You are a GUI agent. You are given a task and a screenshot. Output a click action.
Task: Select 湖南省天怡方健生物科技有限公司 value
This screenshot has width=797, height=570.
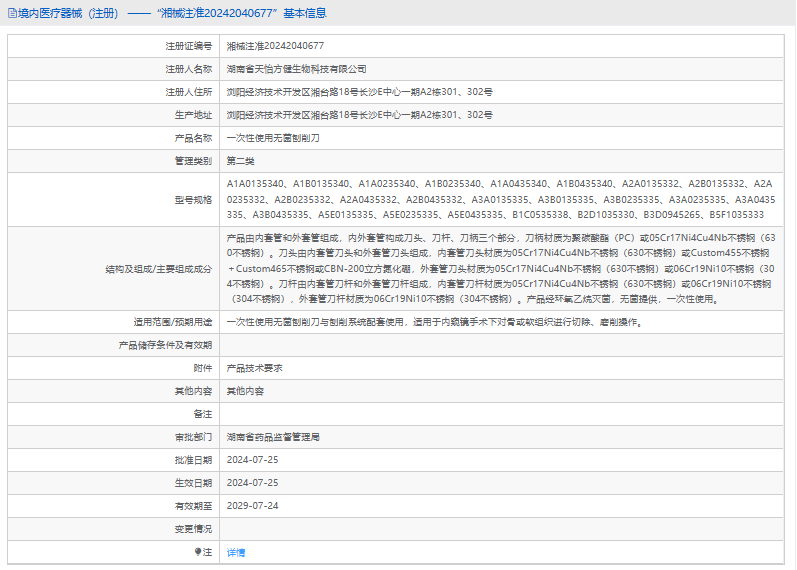click(296, 69)
